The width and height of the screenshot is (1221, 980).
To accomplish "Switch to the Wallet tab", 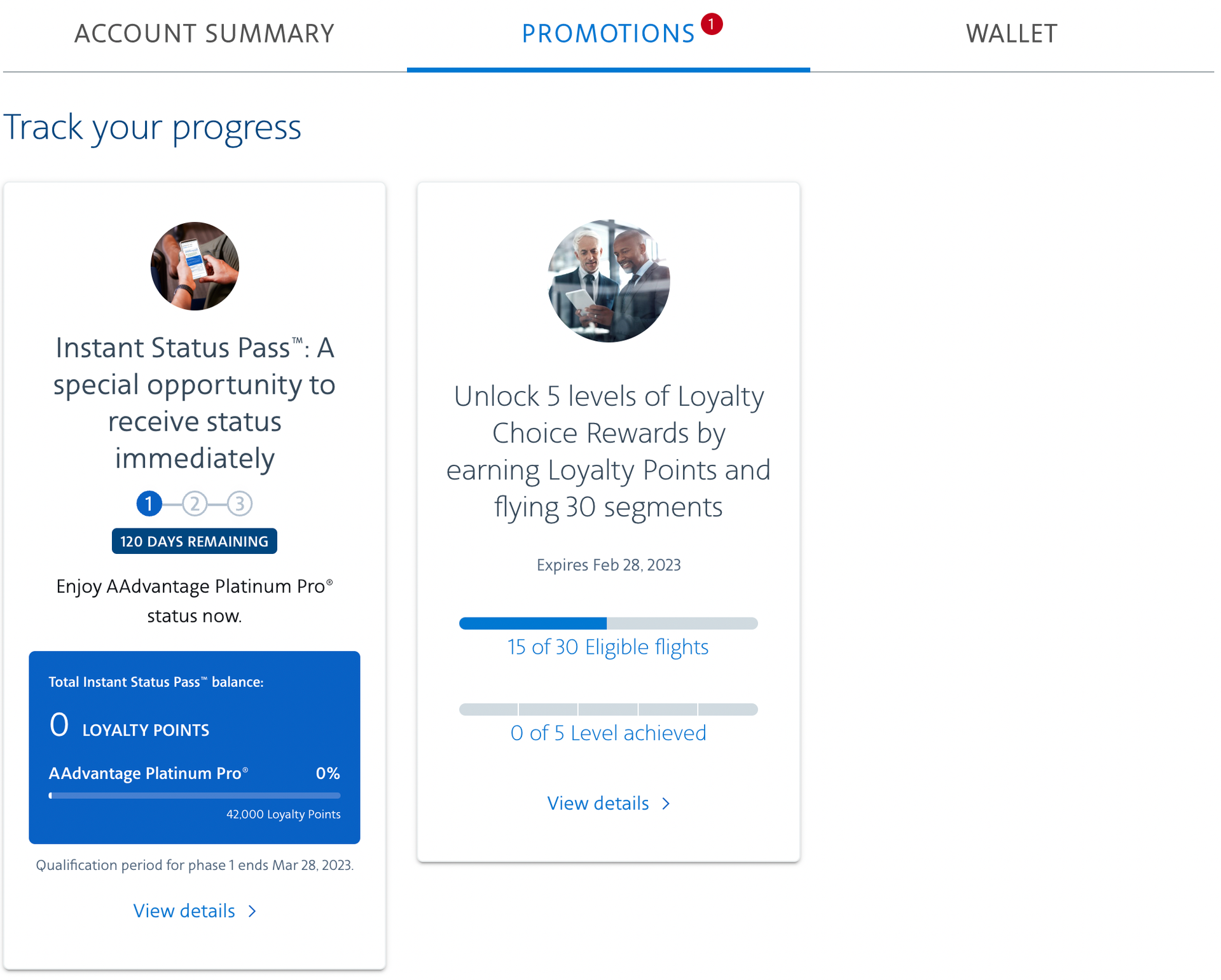I will 1011,33.
